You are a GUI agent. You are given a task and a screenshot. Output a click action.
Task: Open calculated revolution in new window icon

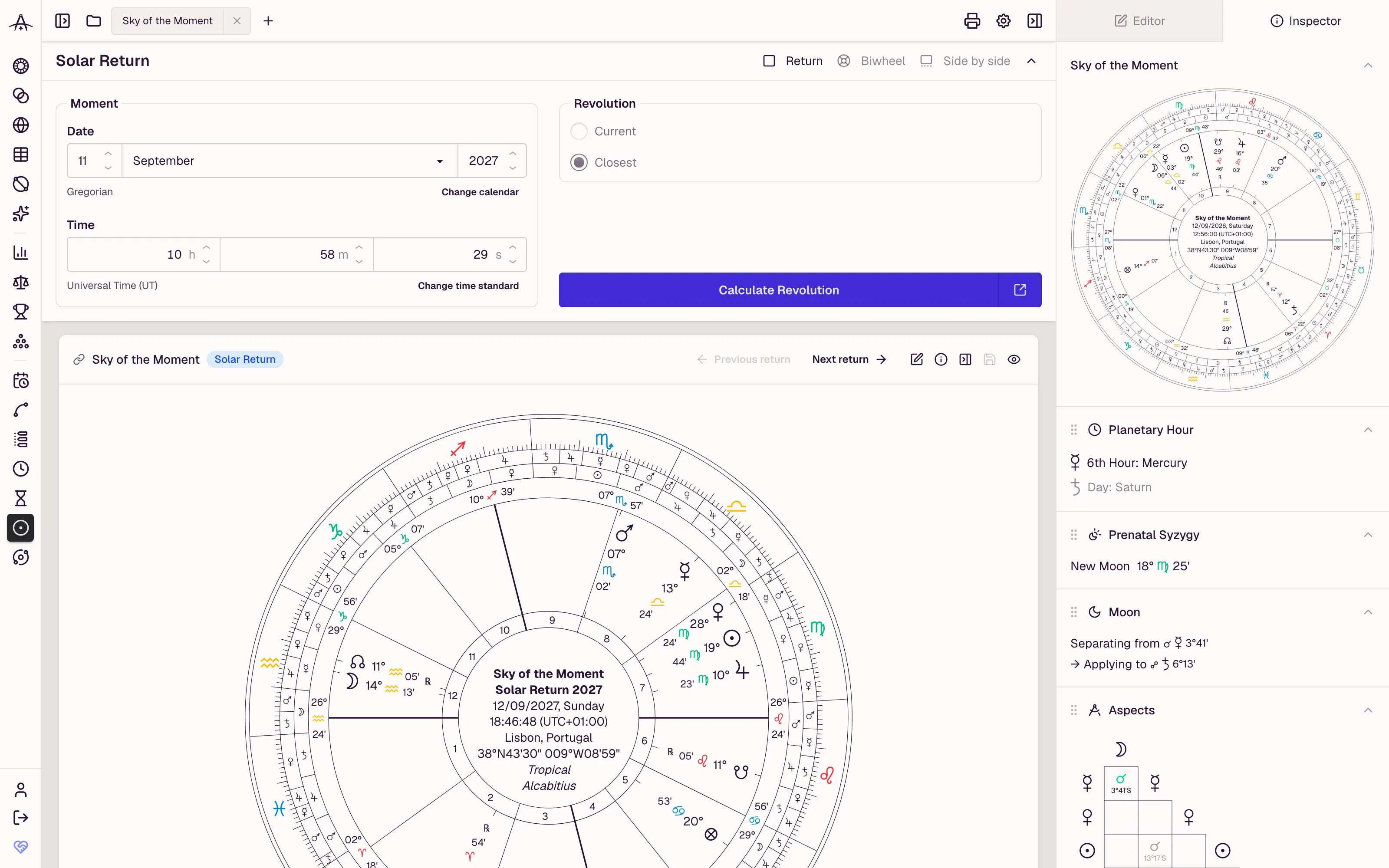(x=1020, y=290)
